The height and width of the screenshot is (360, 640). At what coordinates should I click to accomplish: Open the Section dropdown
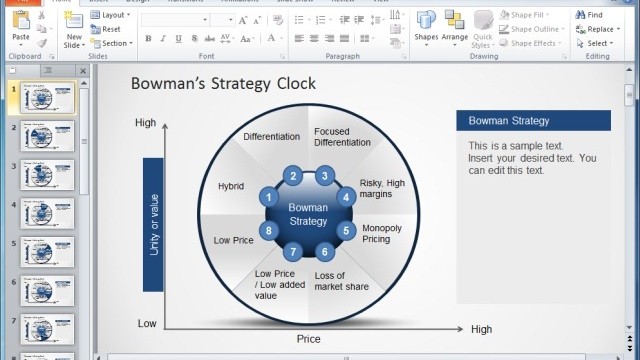(x=111, y=43)
